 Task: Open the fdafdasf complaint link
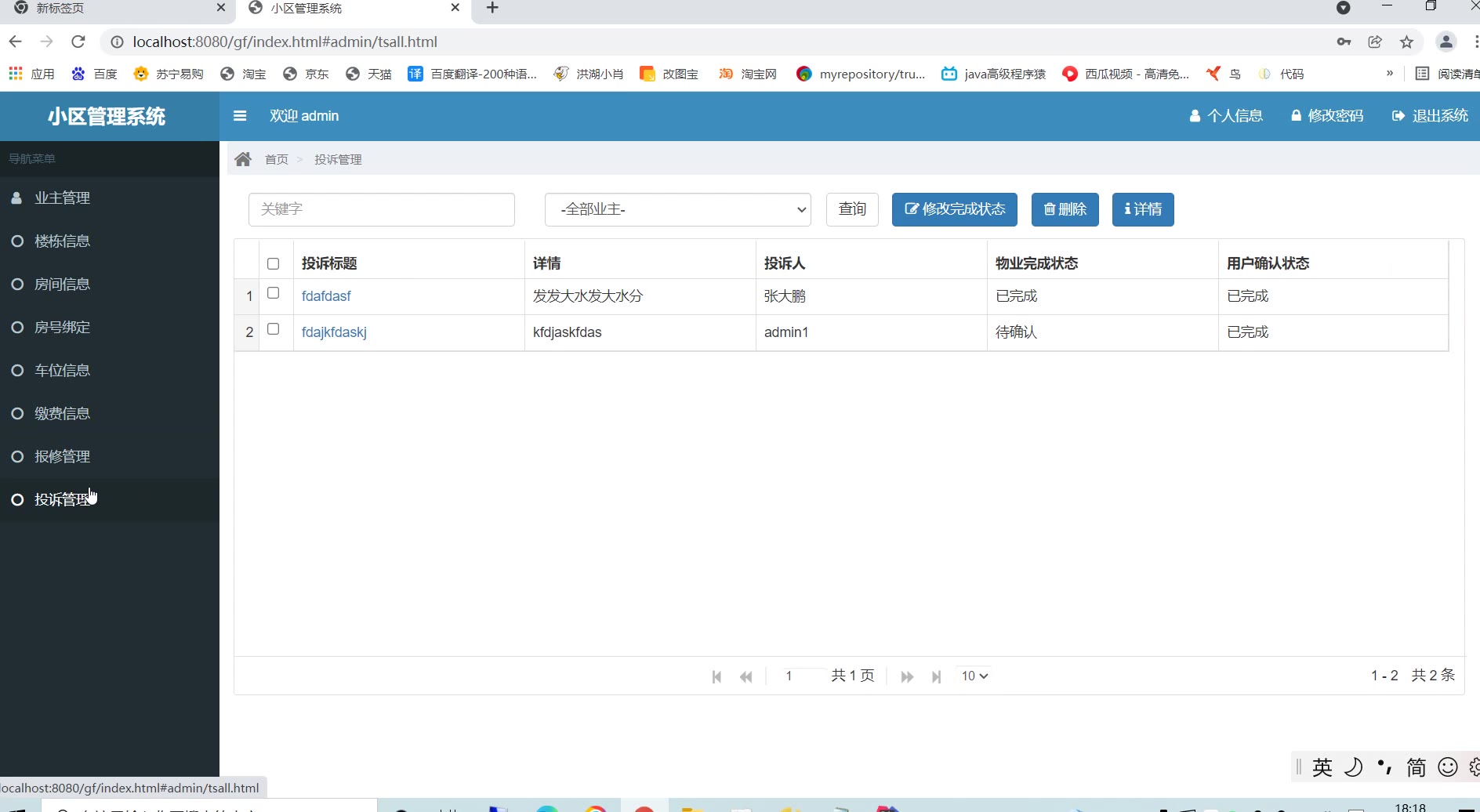pos(326,296)
